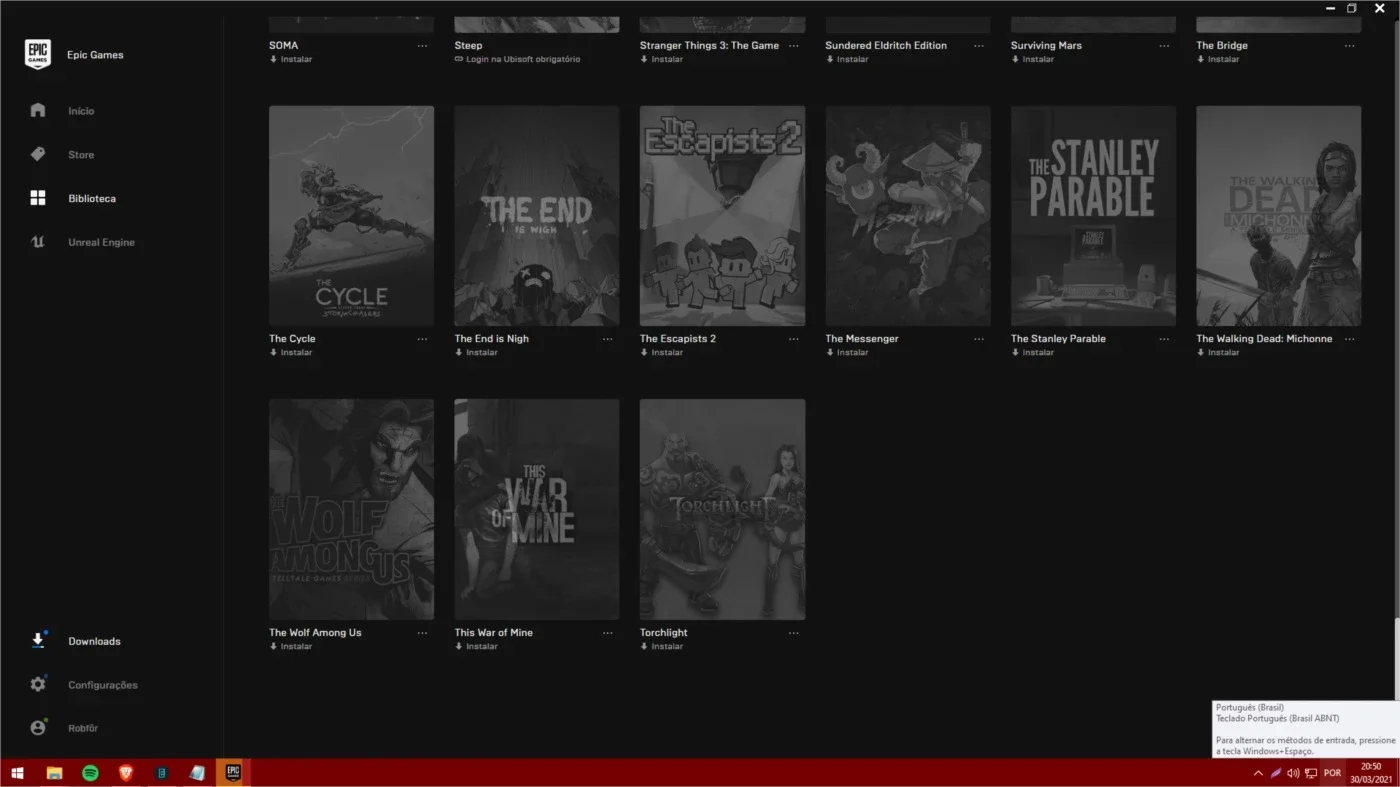Go to the Store menu item
The width and height of the screenshot is (1400, 787).
pyautogui.click(x=81, y=155)
